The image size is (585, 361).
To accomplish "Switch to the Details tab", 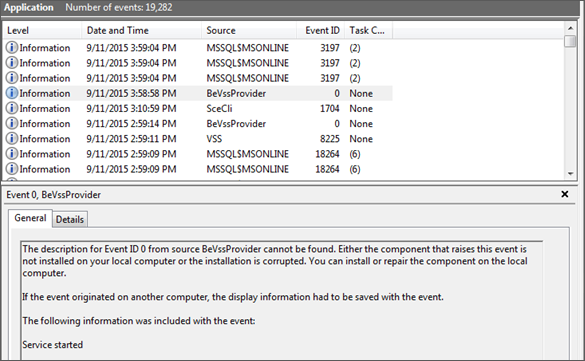I will (x=70, y=219).
